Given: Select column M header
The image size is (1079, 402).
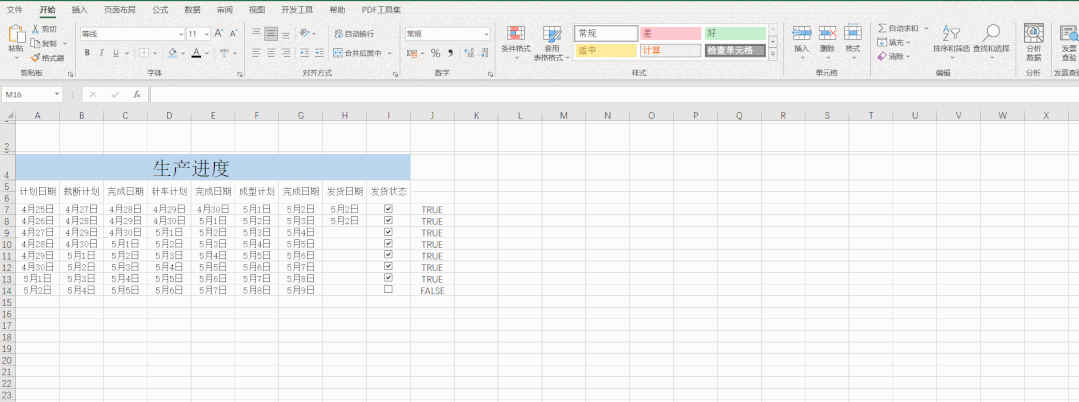Looking at the screenshot, I should pyautogui.click(x=564, y=116).
